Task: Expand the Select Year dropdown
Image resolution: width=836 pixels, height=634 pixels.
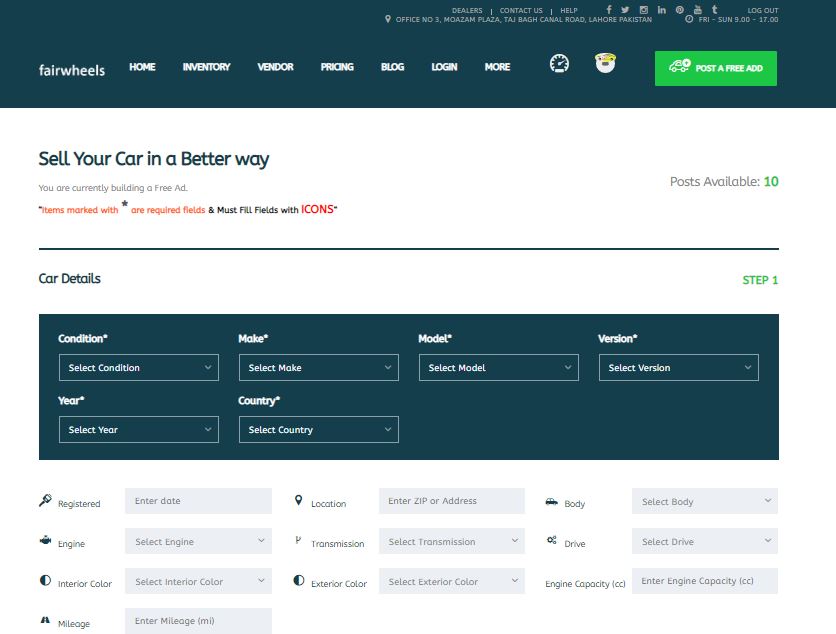Action: tap(138, 430)
